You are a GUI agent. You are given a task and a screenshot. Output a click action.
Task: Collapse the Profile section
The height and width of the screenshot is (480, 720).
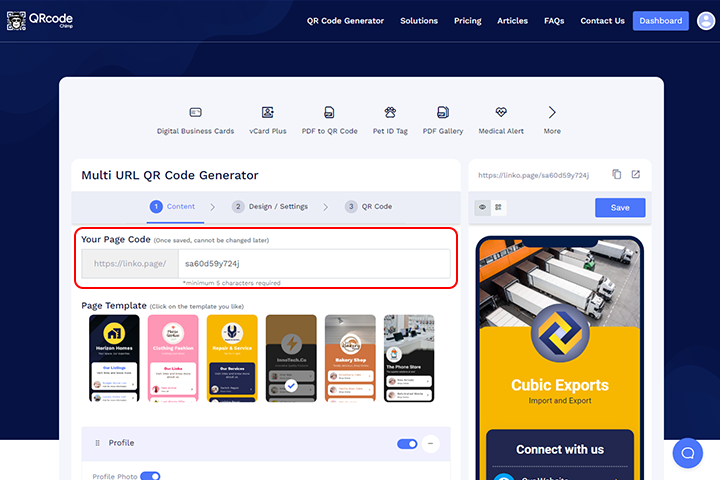pyautogui.click(x=430, y=443)
